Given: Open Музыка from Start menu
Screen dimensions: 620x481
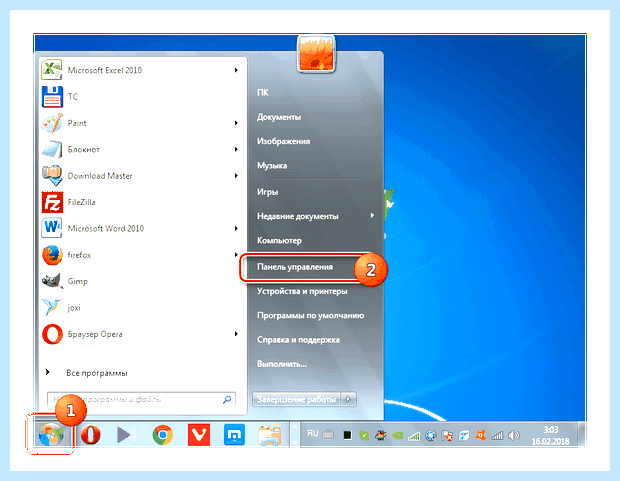Looking at the screenshot, I should point(272,166).
